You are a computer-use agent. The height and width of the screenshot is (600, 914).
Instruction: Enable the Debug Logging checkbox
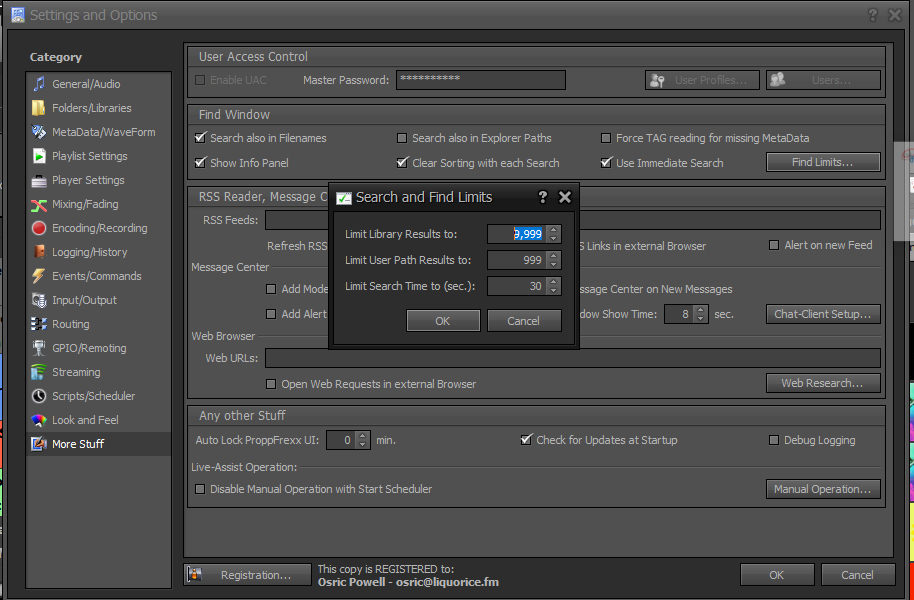(x=774, y=440)
